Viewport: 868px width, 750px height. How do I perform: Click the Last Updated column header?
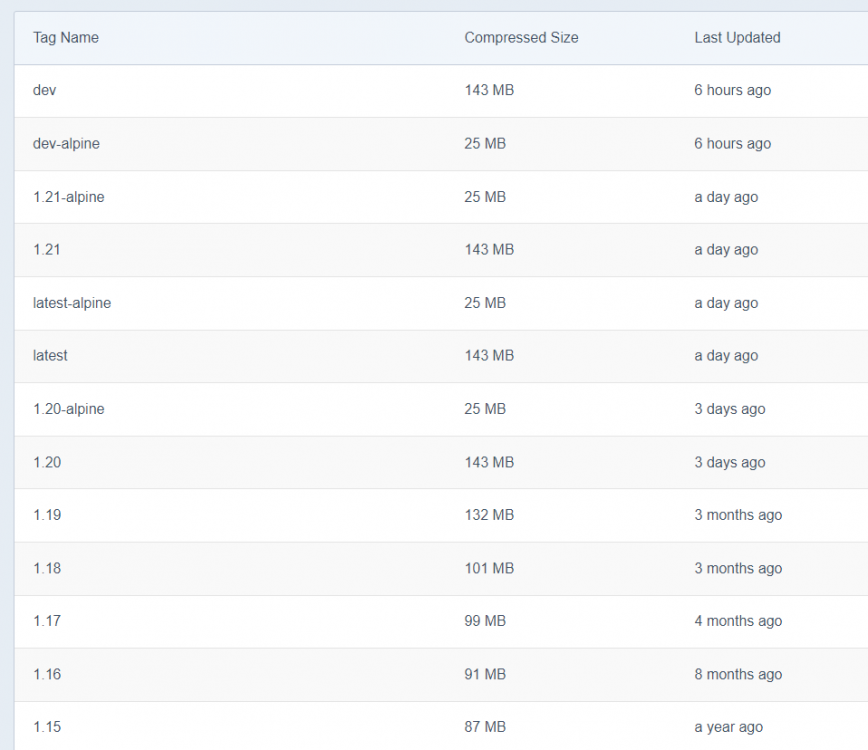click(x=737, y=38)
